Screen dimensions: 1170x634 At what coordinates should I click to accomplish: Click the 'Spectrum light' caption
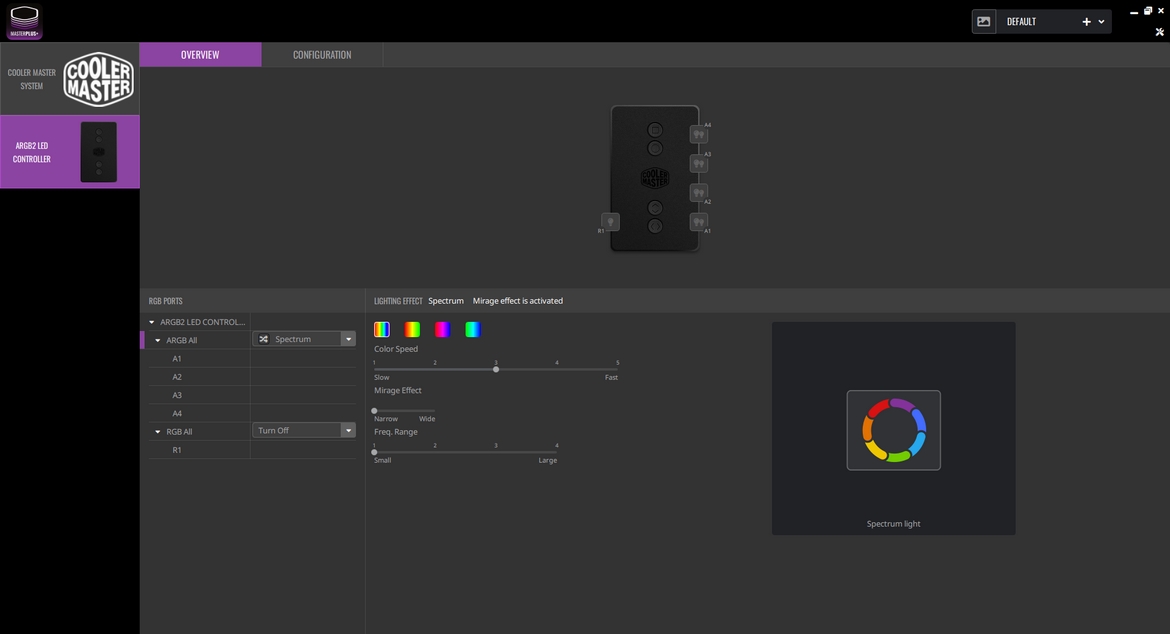point(893,524)
